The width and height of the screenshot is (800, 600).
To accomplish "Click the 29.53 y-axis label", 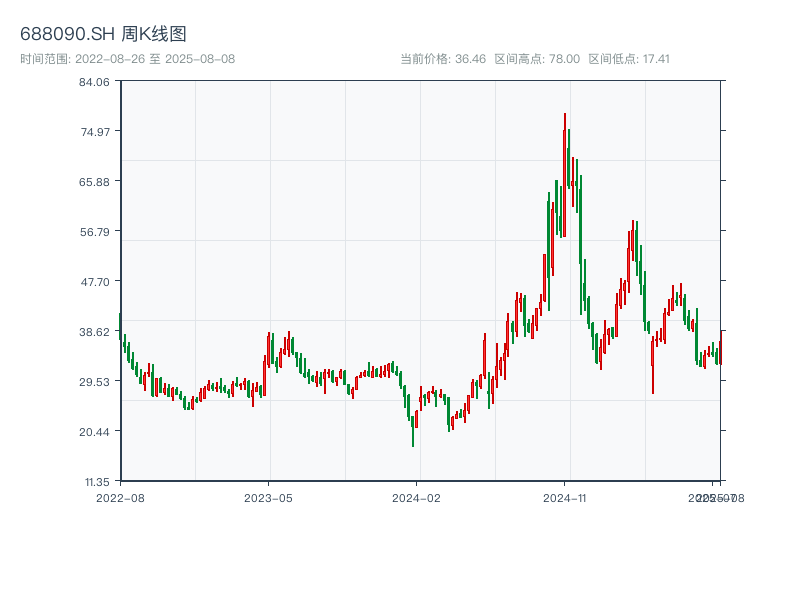I will tap(94, 381).
